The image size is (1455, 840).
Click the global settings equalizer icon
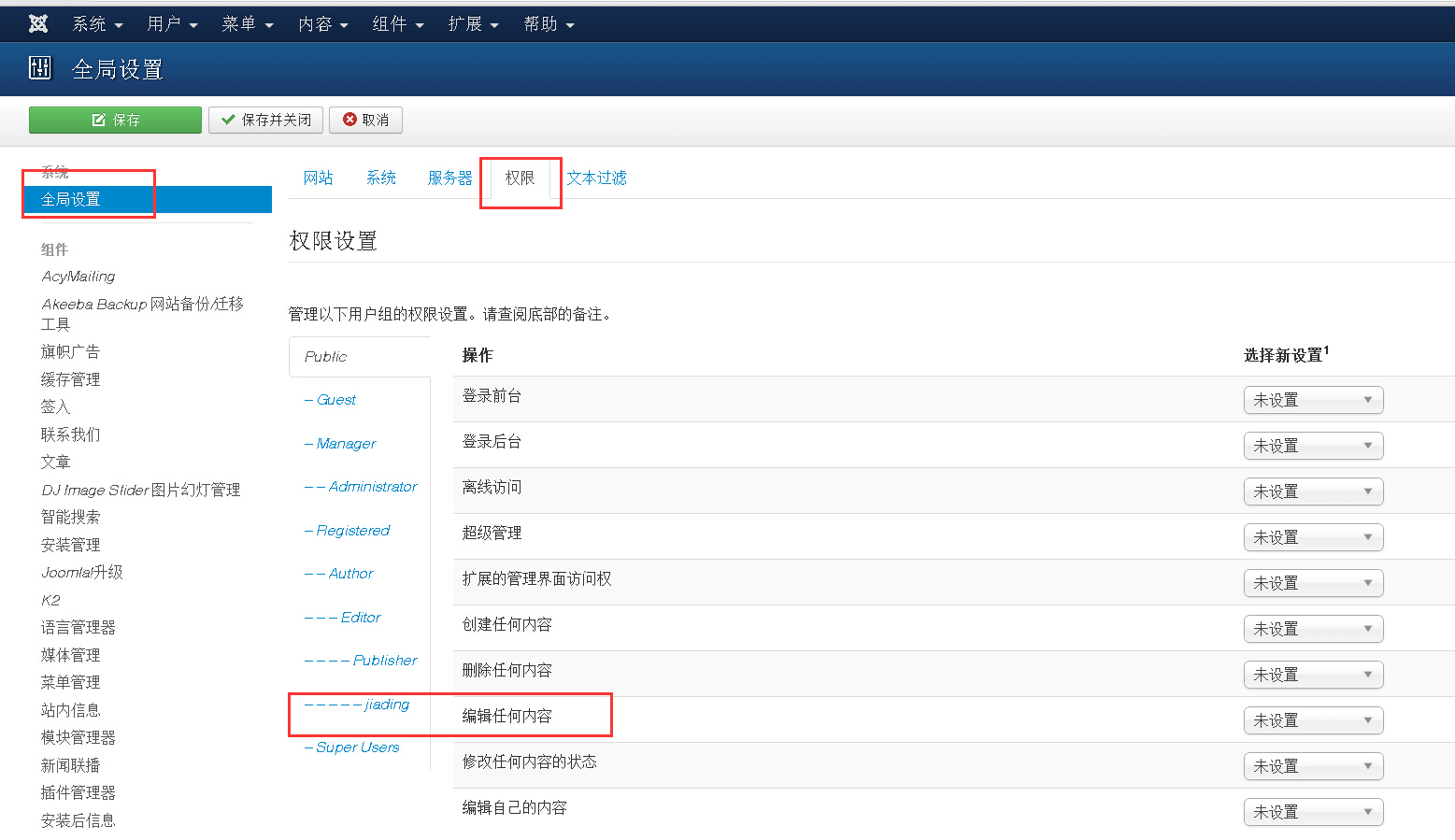40,67
